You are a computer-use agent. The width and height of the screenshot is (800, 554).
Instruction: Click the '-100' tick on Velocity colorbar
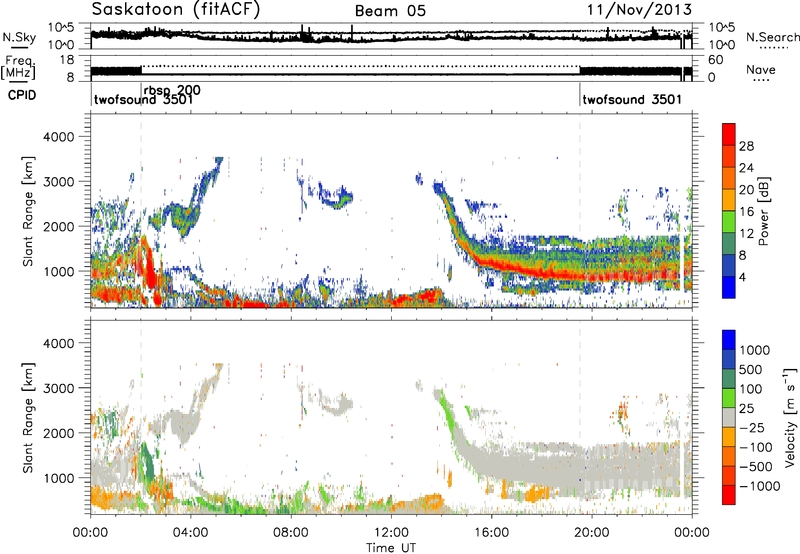(x=754, y=447)
